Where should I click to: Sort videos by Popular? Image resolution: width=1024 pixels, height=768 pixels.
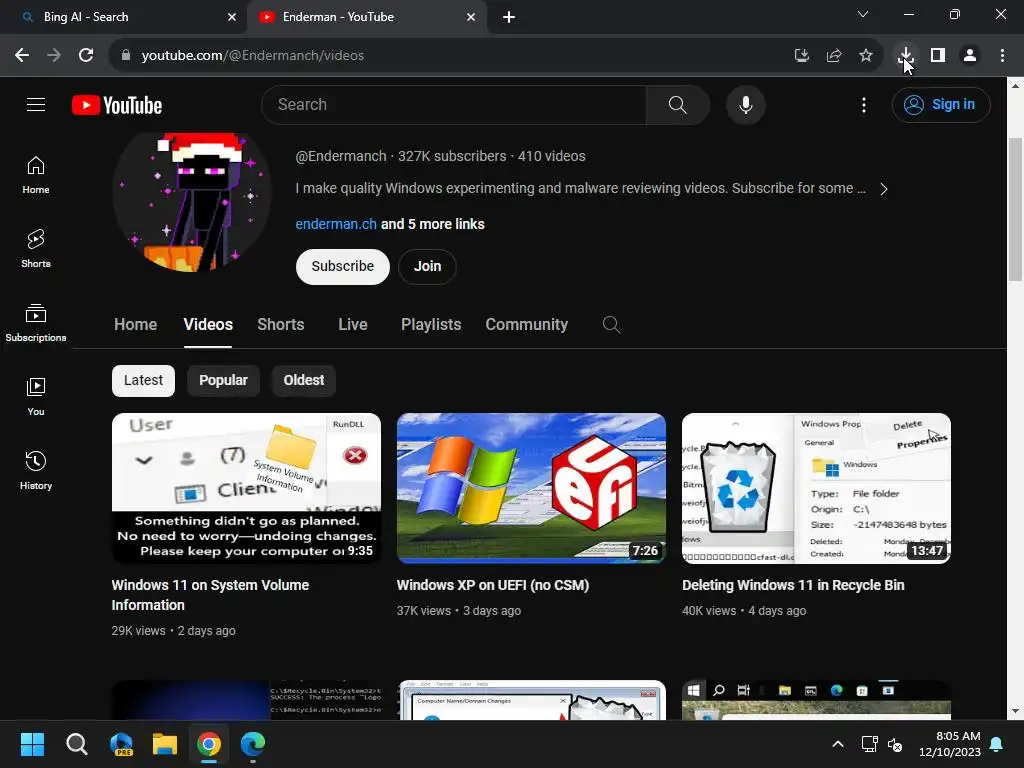point(223,380)
